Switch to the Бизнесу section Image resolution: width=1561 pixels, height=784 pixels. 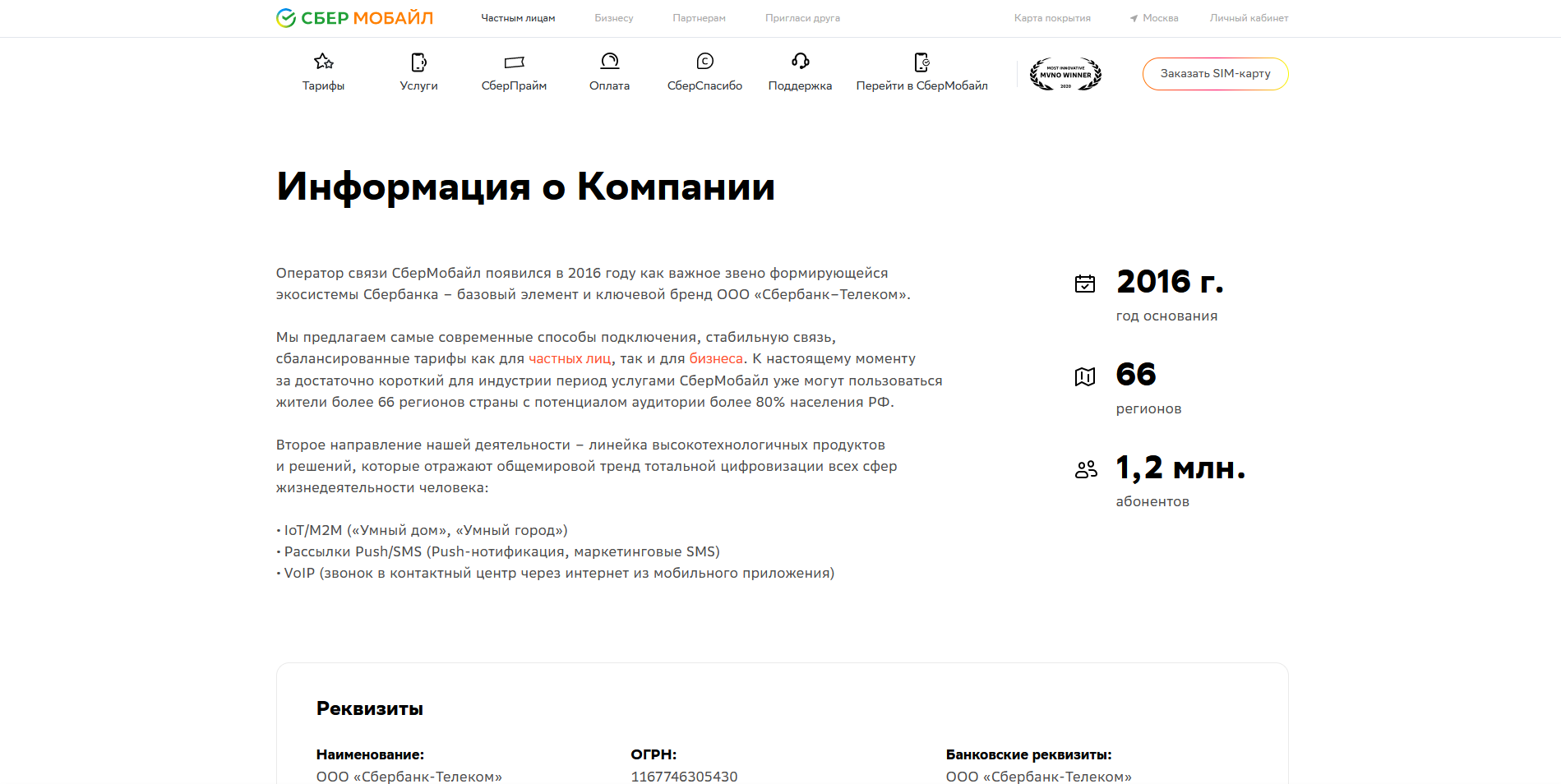[x=614, y=18]
